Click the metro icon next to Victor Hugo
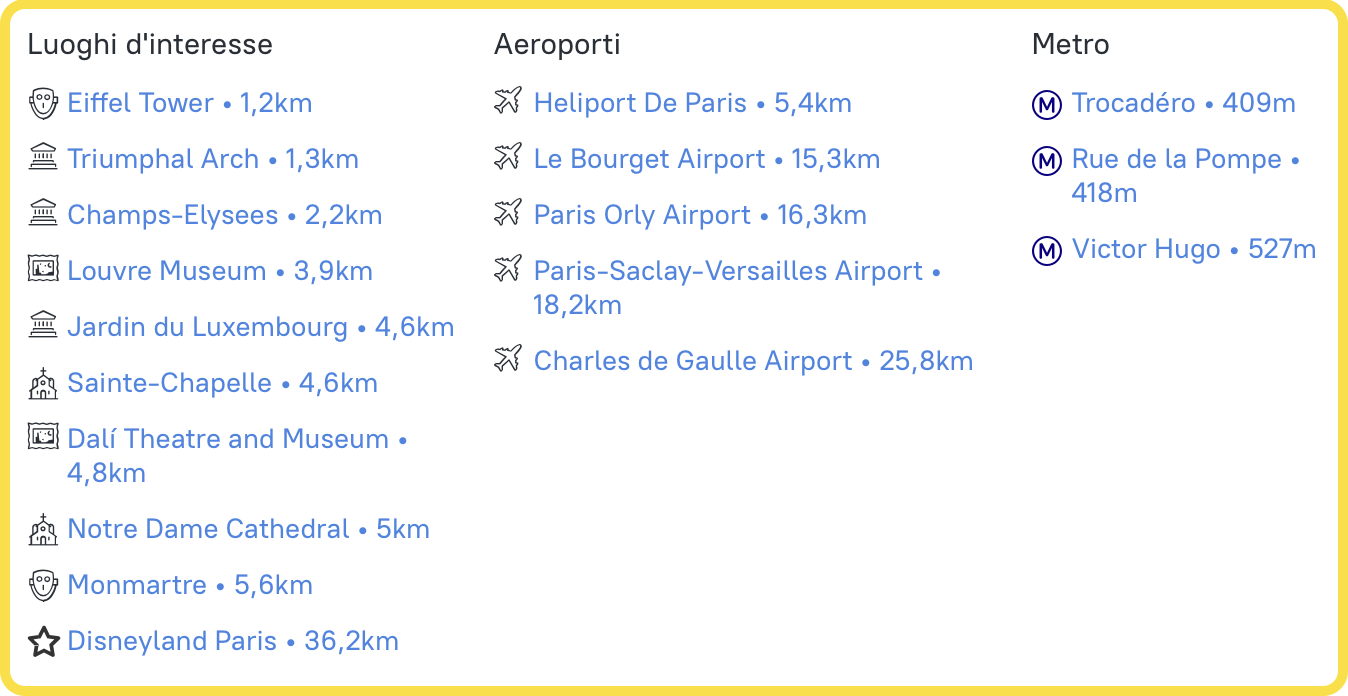This screenshot has width=1348, height=696. (1046, 250)
